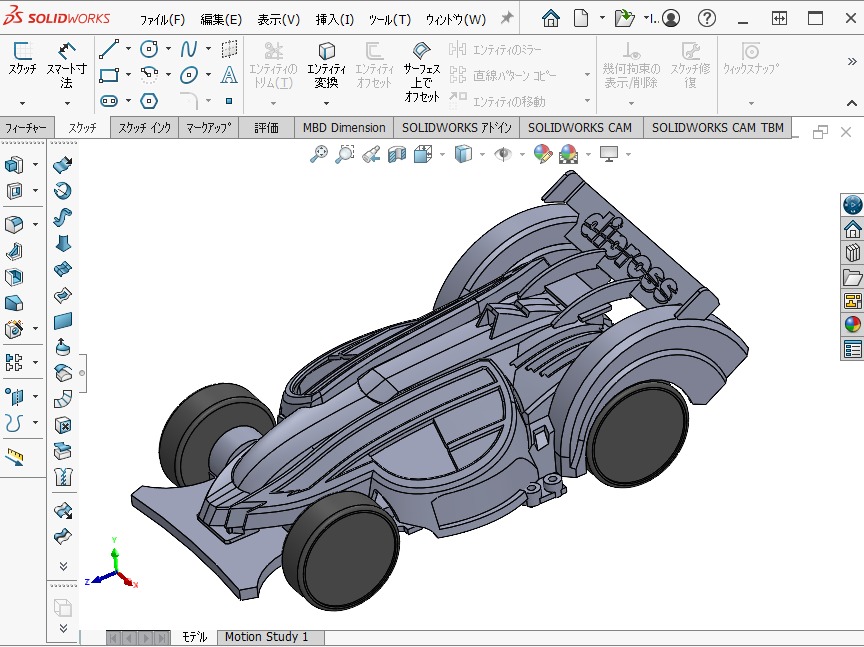The image size is (864, 647).
Task: Click the Extruded Surface icon in the surfaces toolbar
Action: (63, 164)
